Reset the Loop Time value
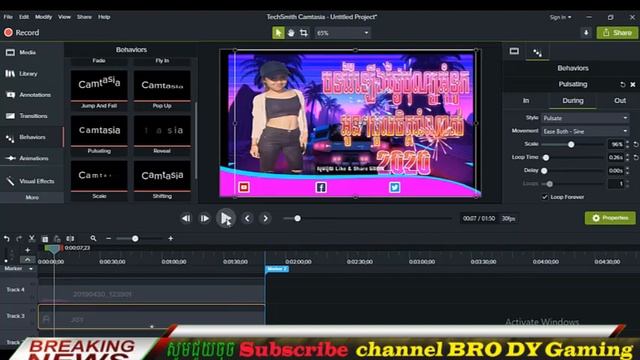 coord(636,158)
